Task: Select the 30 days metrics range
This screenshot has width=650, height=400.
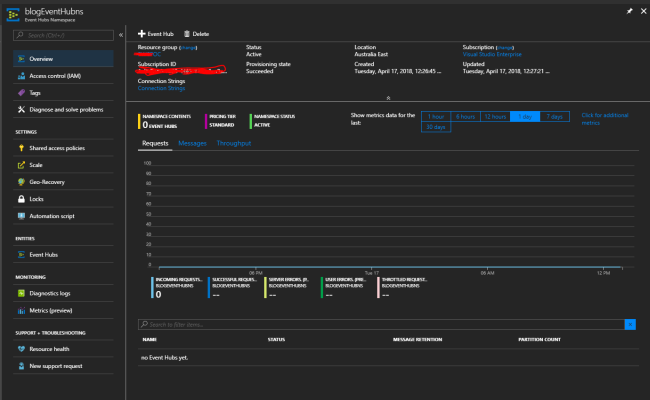Action: 435,127
